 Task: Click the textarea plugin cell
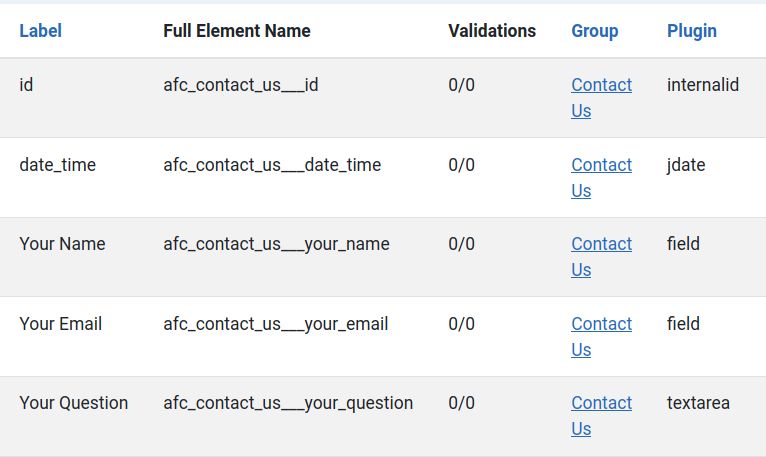pos(698,403)
